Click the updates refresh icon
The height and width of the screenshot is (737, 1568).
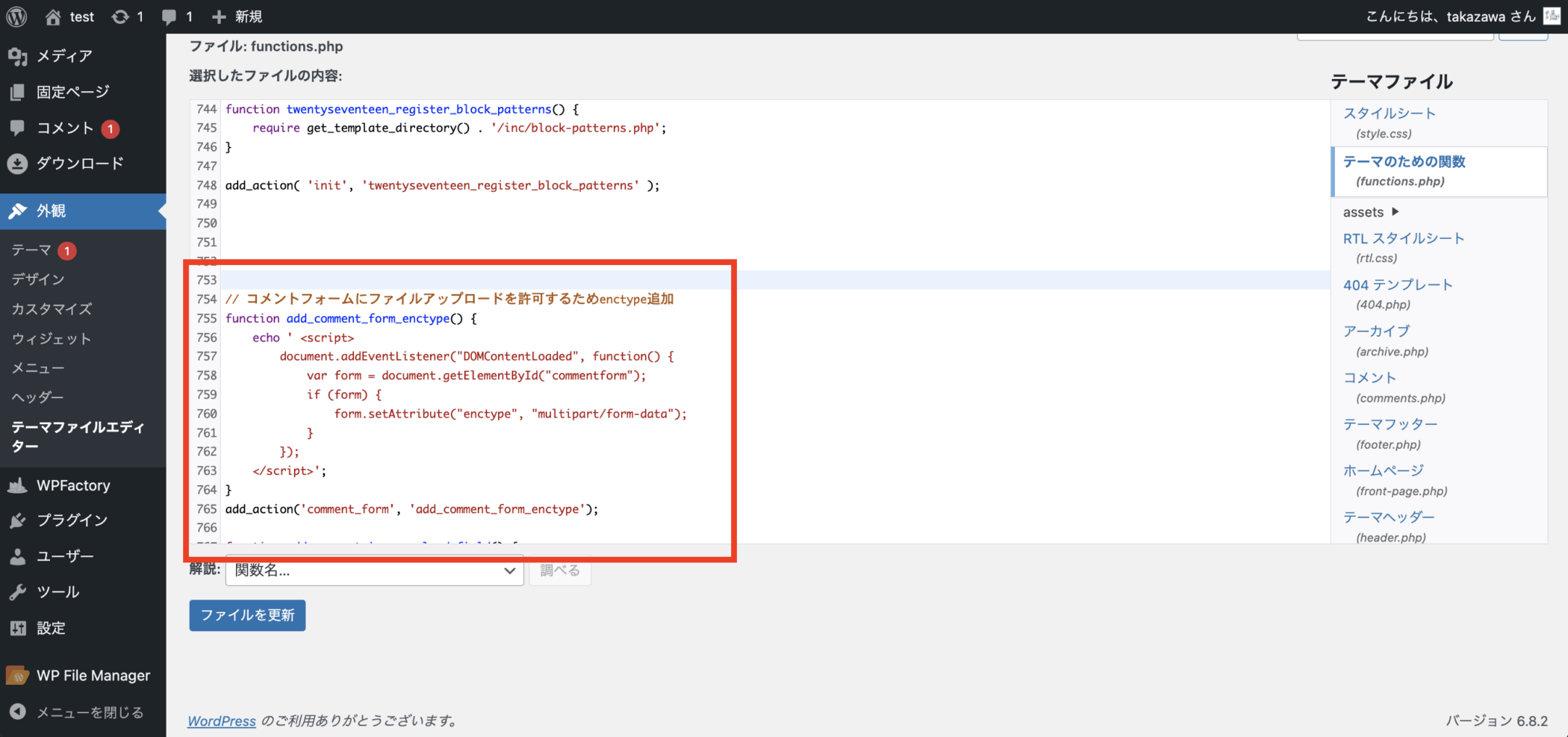pyautogui.click(x=120, y=16)
